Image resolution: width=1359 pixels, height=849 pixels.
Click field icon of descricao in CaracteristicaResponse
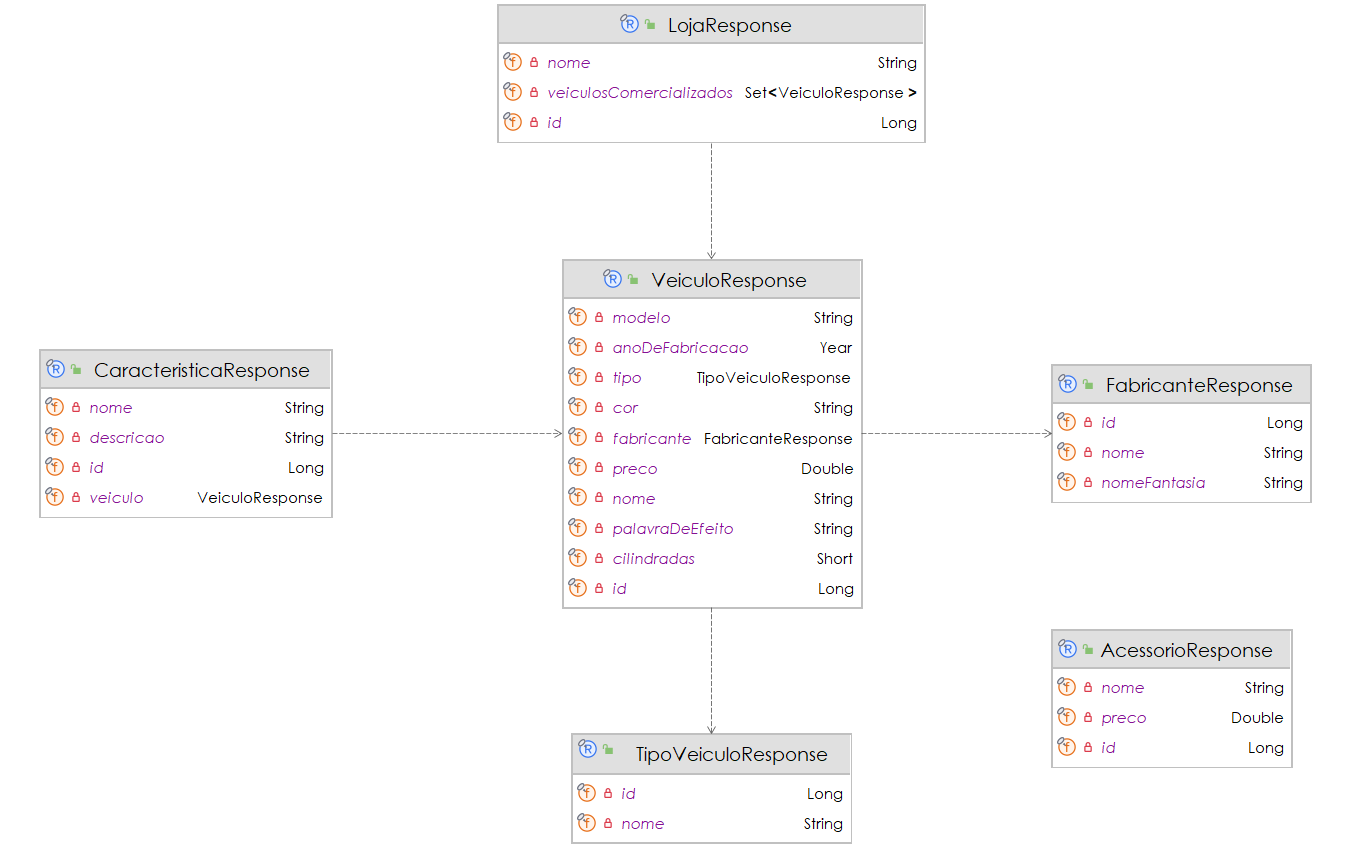[x=54, y=436]
